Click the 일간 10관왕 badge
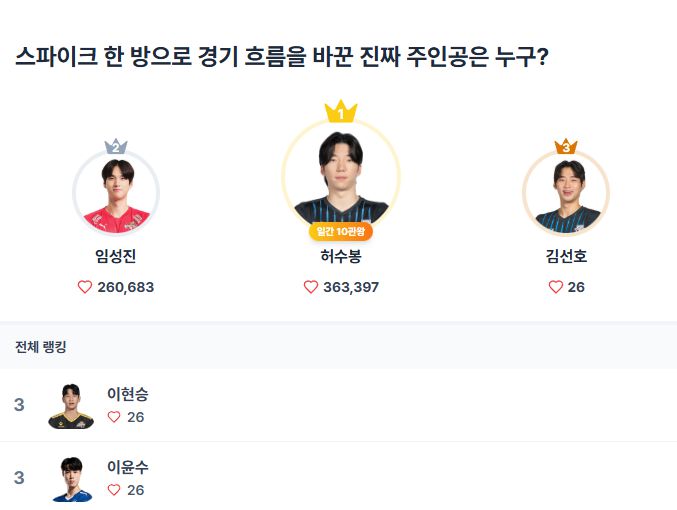 coord(340,232)
